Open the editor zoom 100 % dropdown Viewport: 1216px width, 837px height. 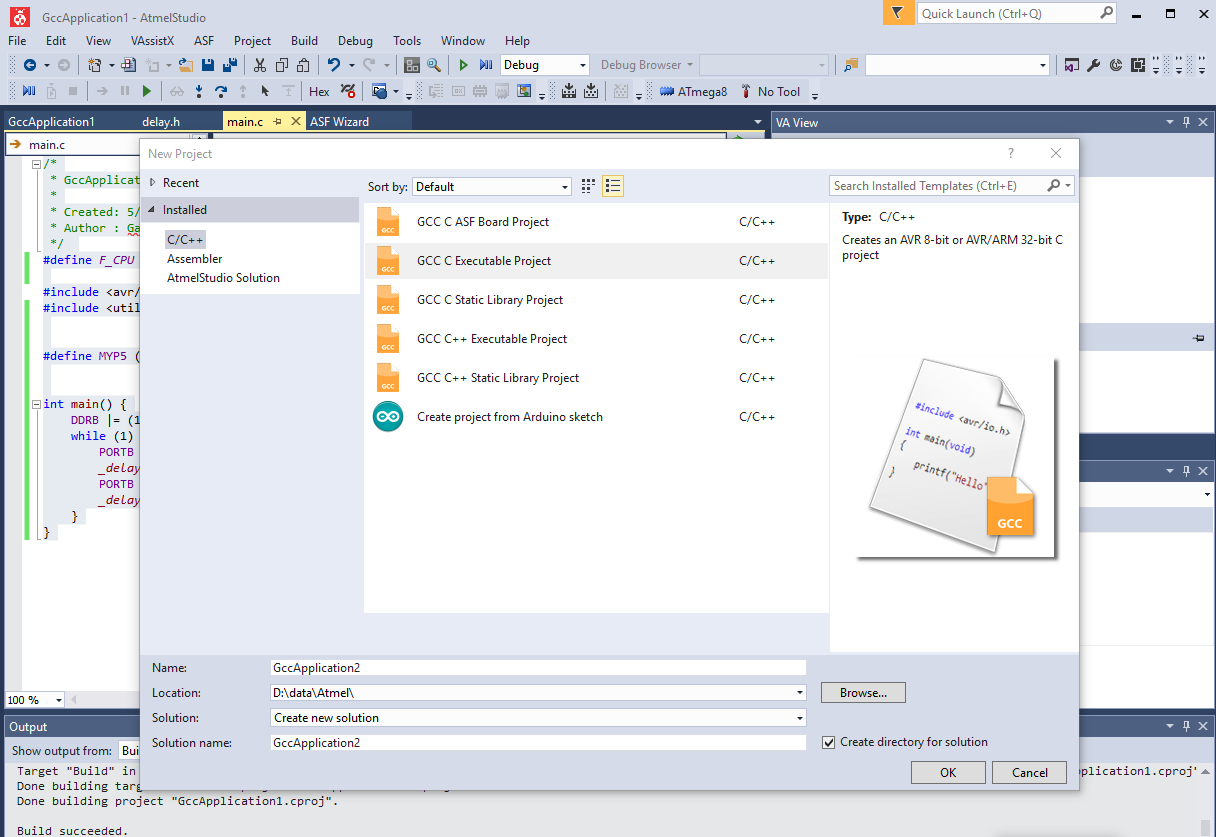tap(59, 700)
